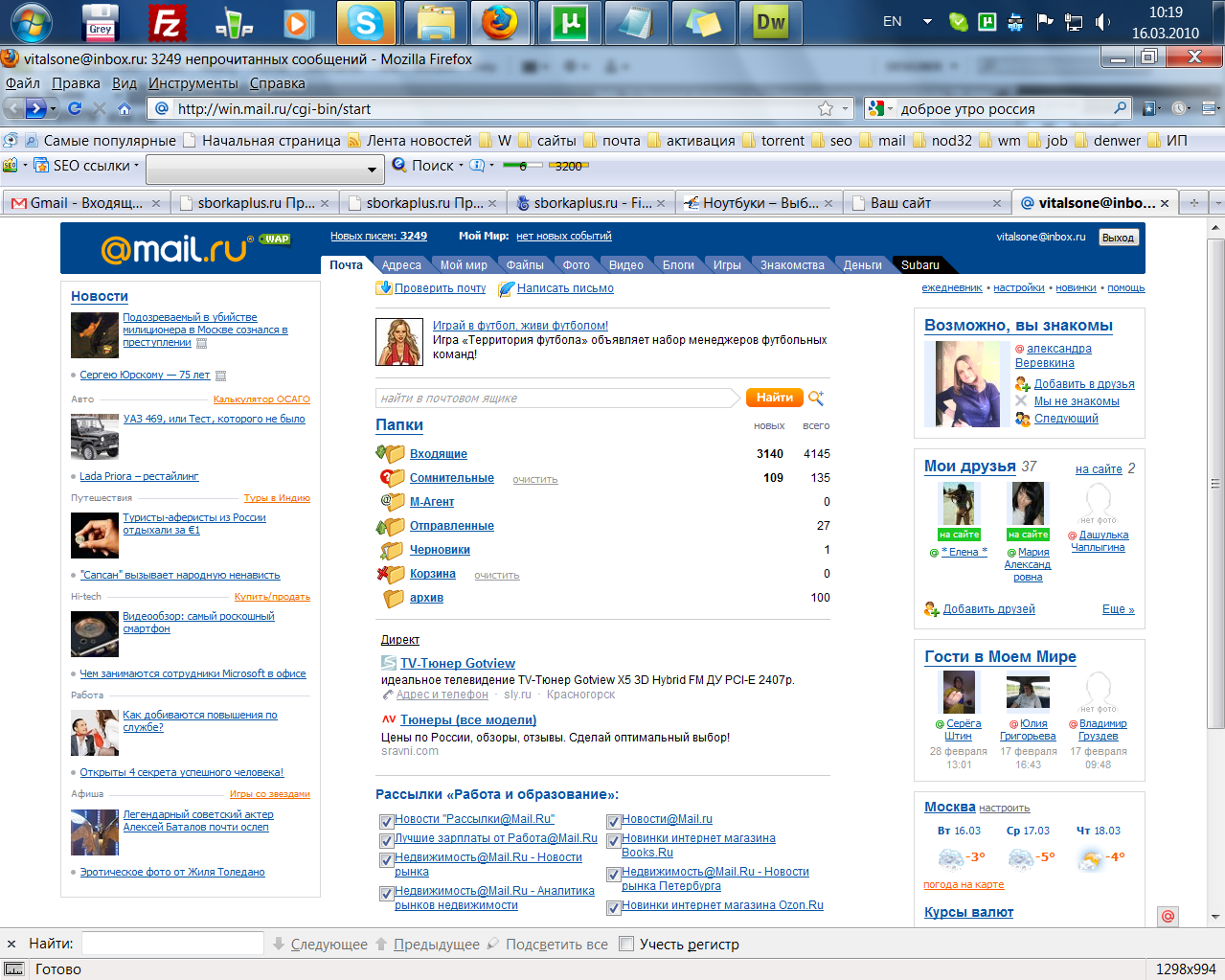1225x980 pixels.
Task: Toggle Новинки интернет магазина Books.Ru checkbox
Action: [614, 840]
